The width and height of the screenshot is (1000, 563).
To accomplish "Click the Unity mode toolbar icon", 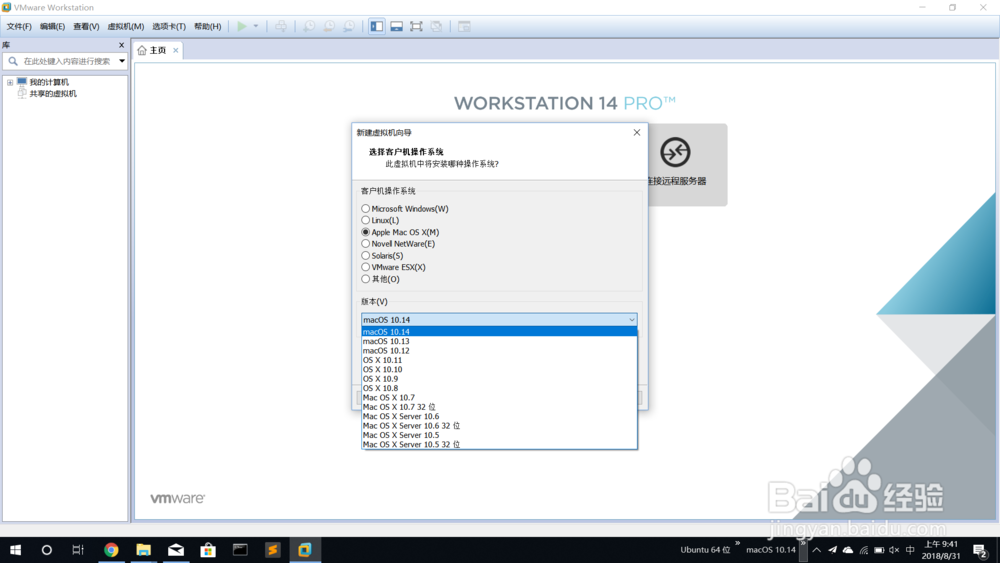I will click(x=436, y=26).
